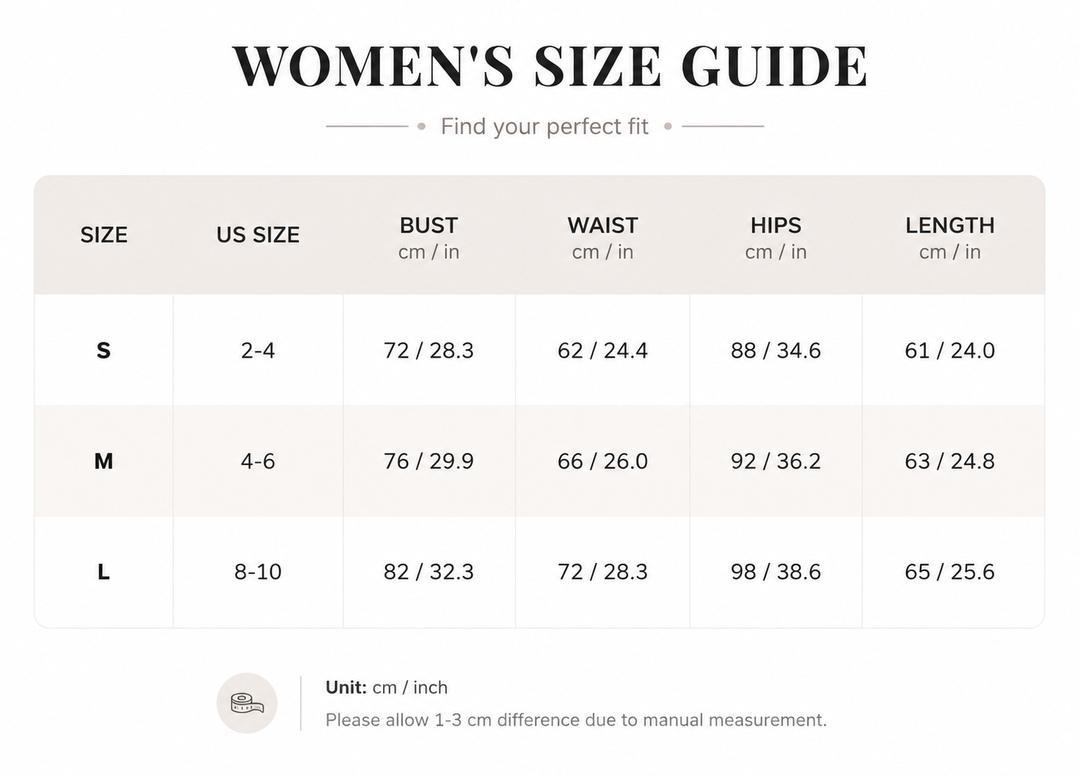Select the size L row label
Image resolution: width=1080 pixels, height=777 pixels.
pyautogui.click(x=103, y=572)
